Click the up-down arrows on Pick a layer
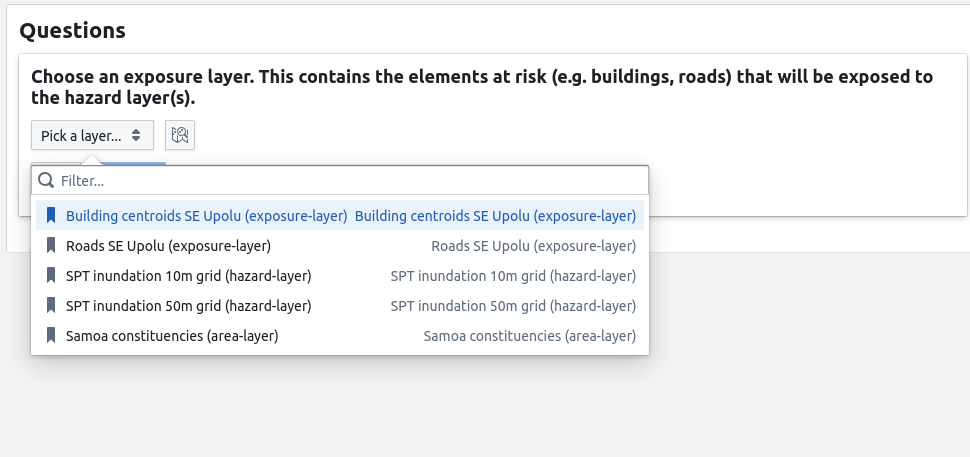 [x=136, y=135]
